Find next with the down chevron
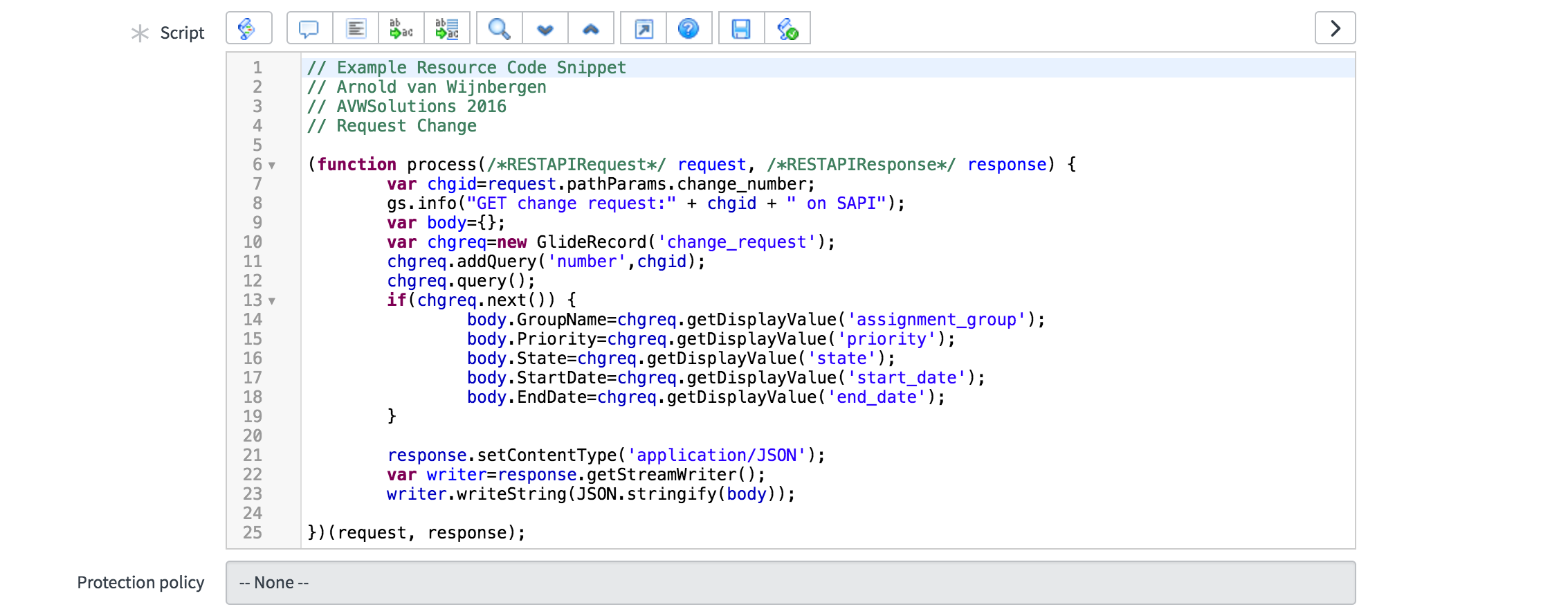Screen dimensions: 1568x616 (x=545, y=28)
